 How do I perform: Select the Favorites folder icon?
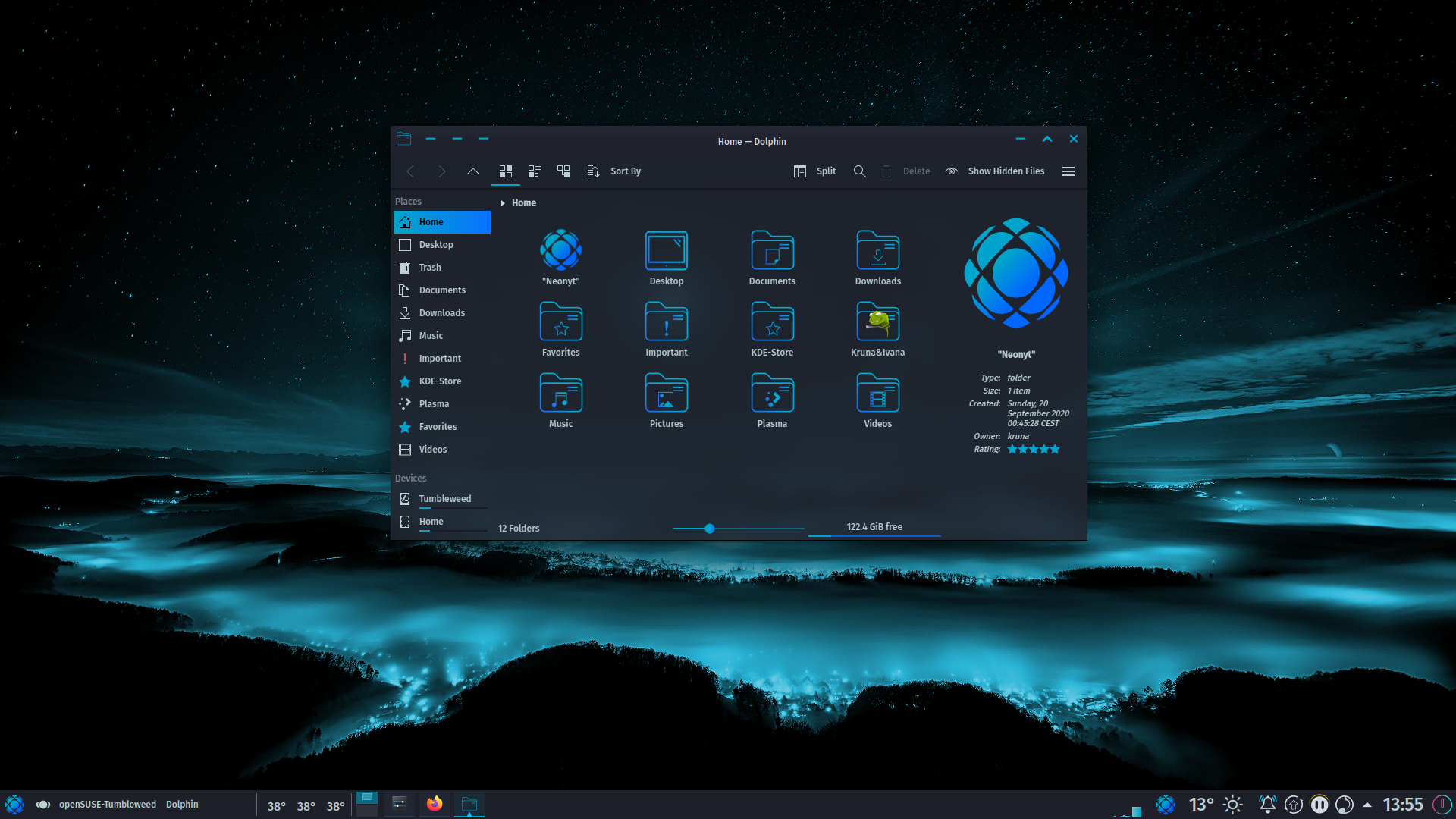[561, 322]
